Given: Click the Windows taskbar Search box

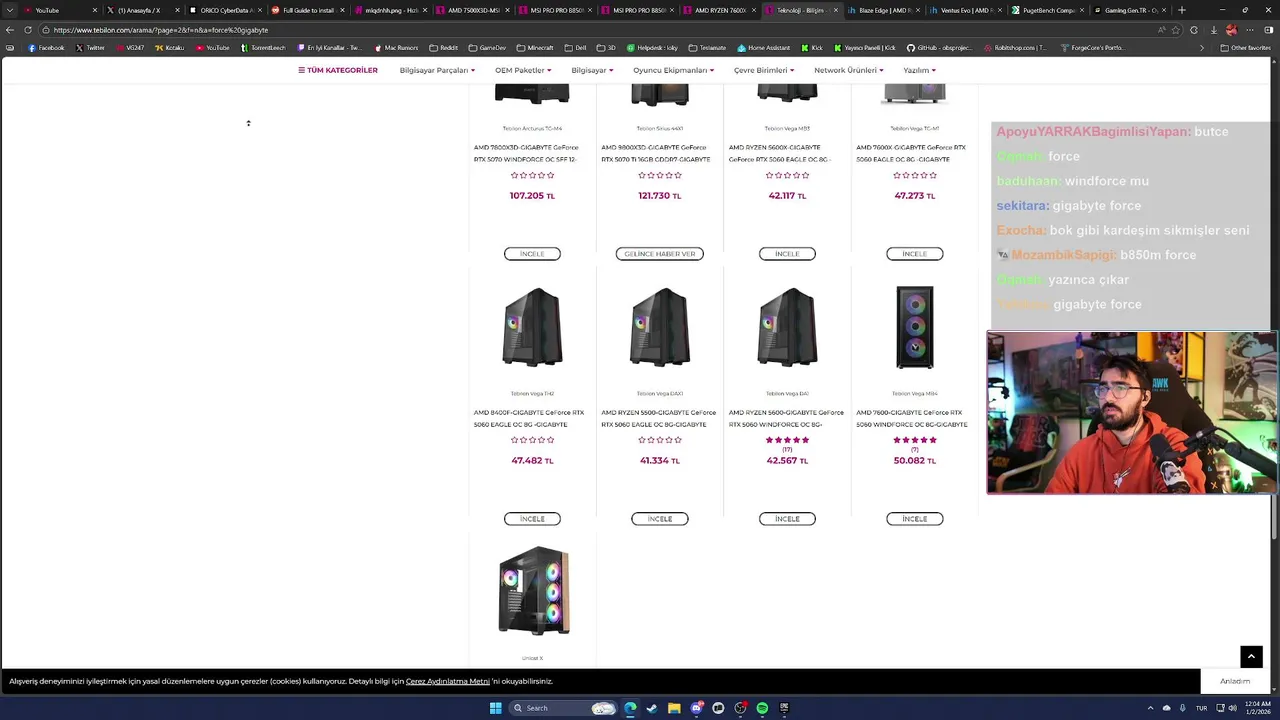Looking at the screenshot, I should point(563,708).
